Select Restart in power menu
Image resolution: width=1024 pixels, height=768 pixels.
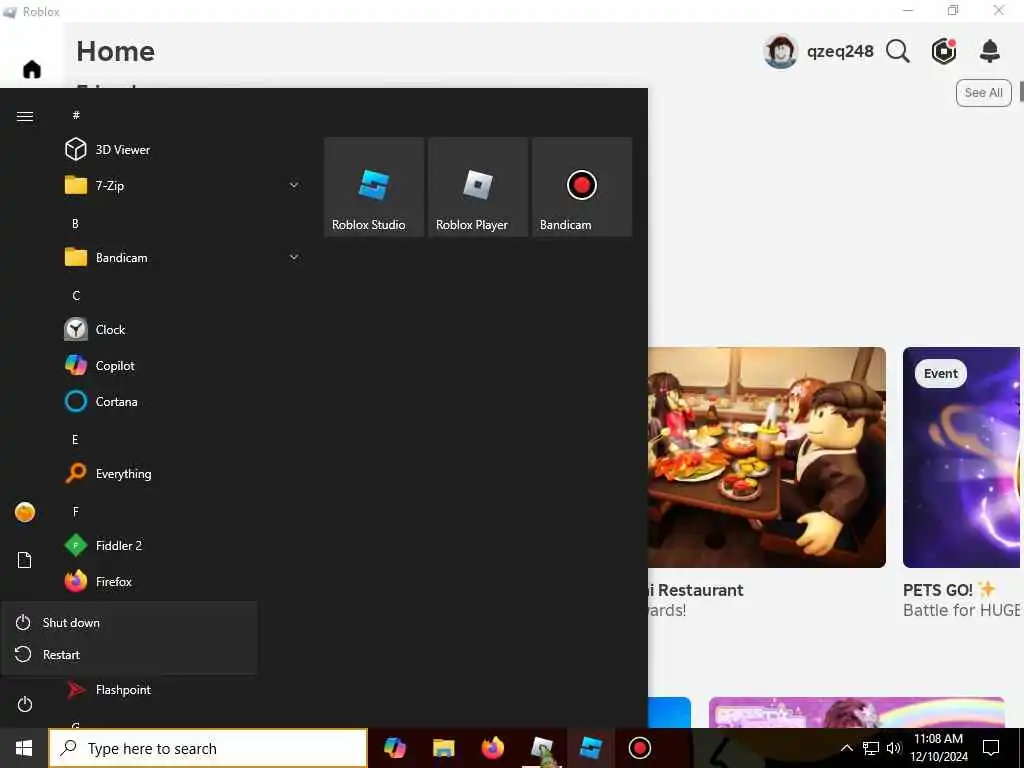point(129,654)
